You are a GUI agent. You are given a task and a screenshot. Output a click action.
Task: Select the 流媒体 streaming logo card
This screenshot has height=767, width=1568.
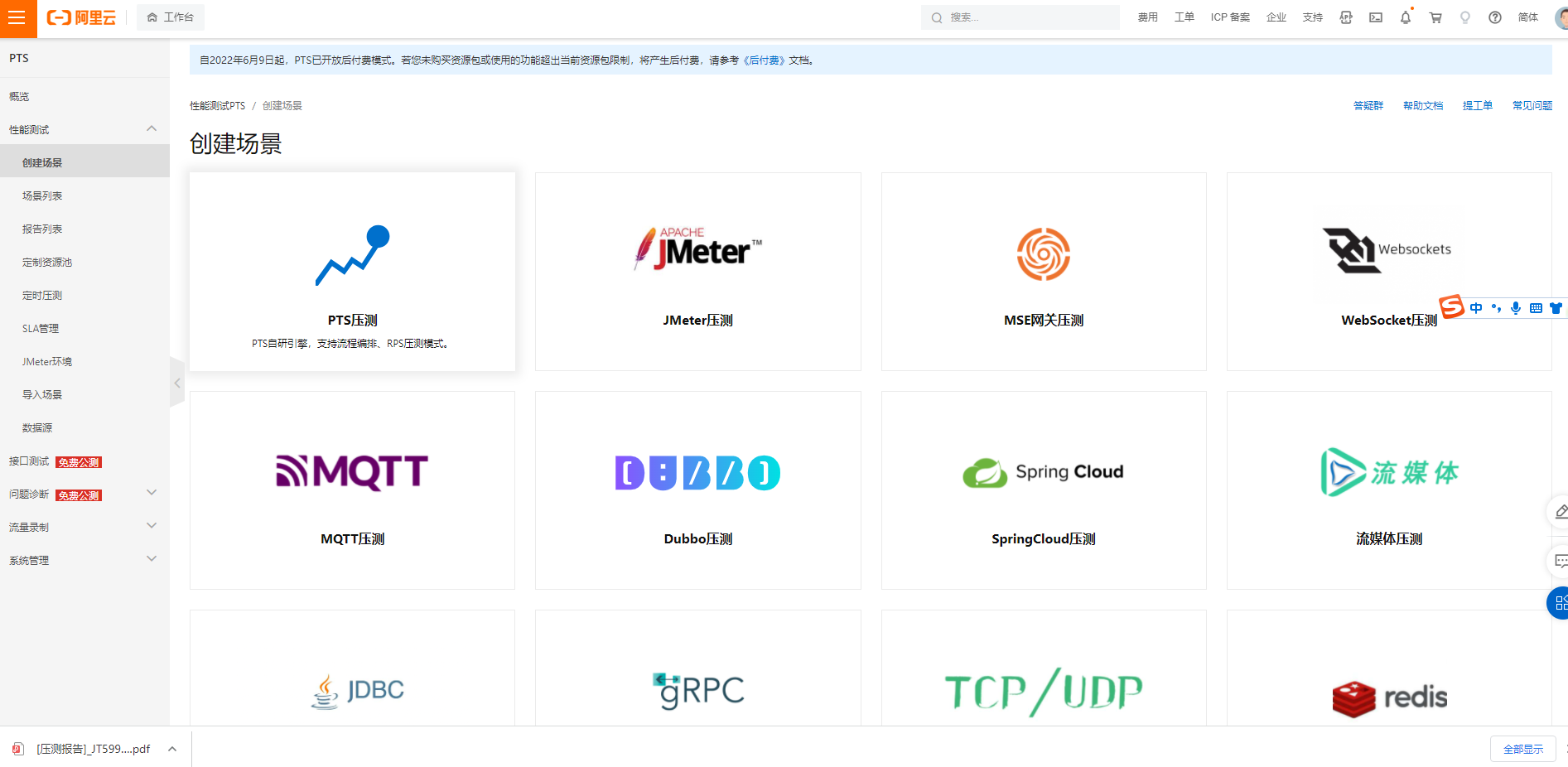click(x=1389, y=472)
